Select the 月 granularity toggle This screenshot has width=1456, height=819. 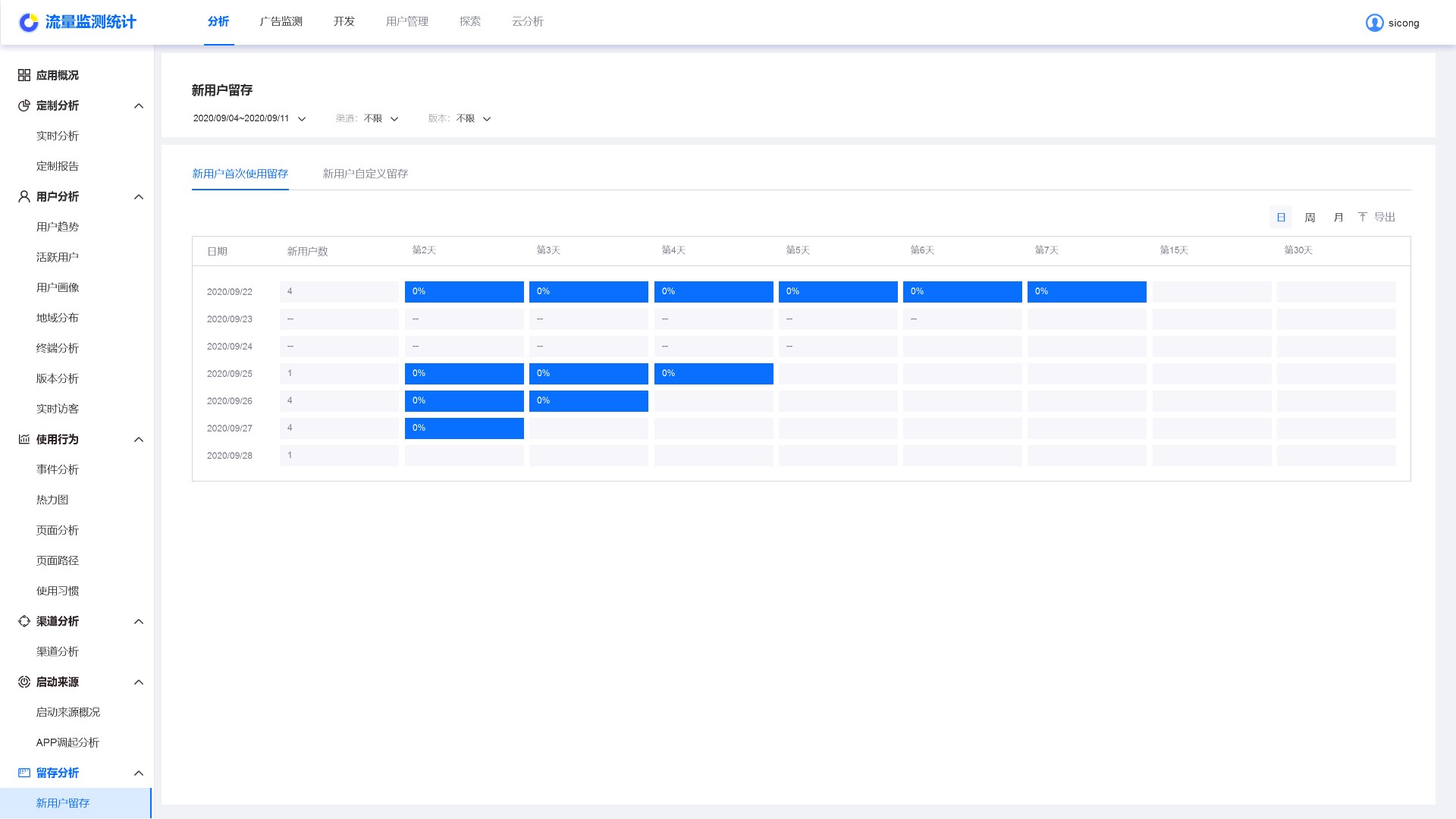click(x=1338, y=217)
